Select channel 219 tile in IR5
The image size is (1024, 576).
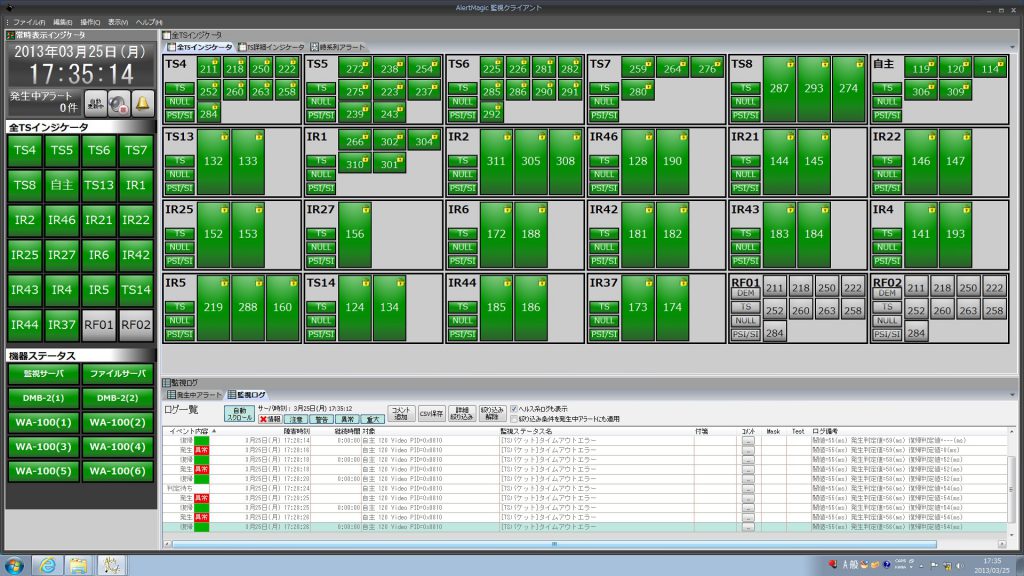pos(214,307)
